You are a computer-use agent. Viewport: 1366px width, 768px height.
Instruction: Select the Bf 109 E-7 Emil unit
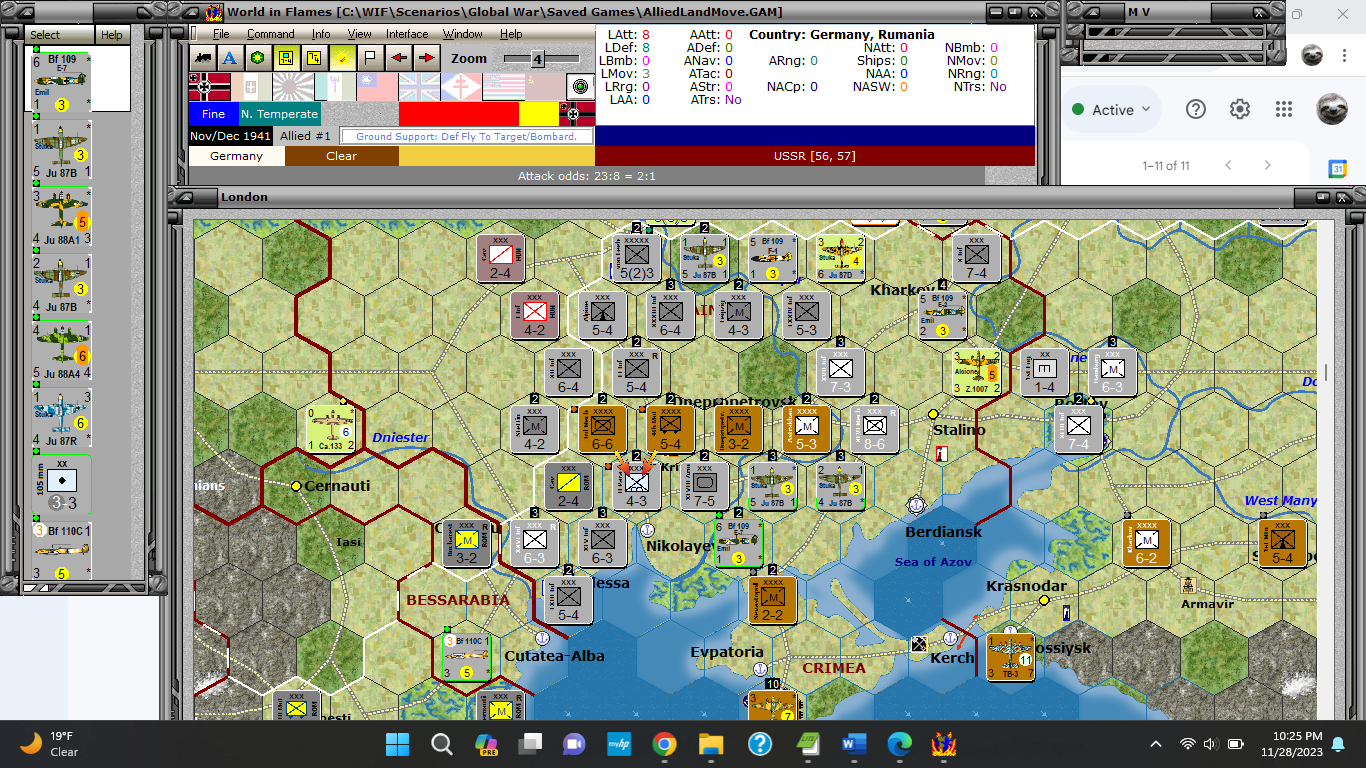click(x=62, y=81)
